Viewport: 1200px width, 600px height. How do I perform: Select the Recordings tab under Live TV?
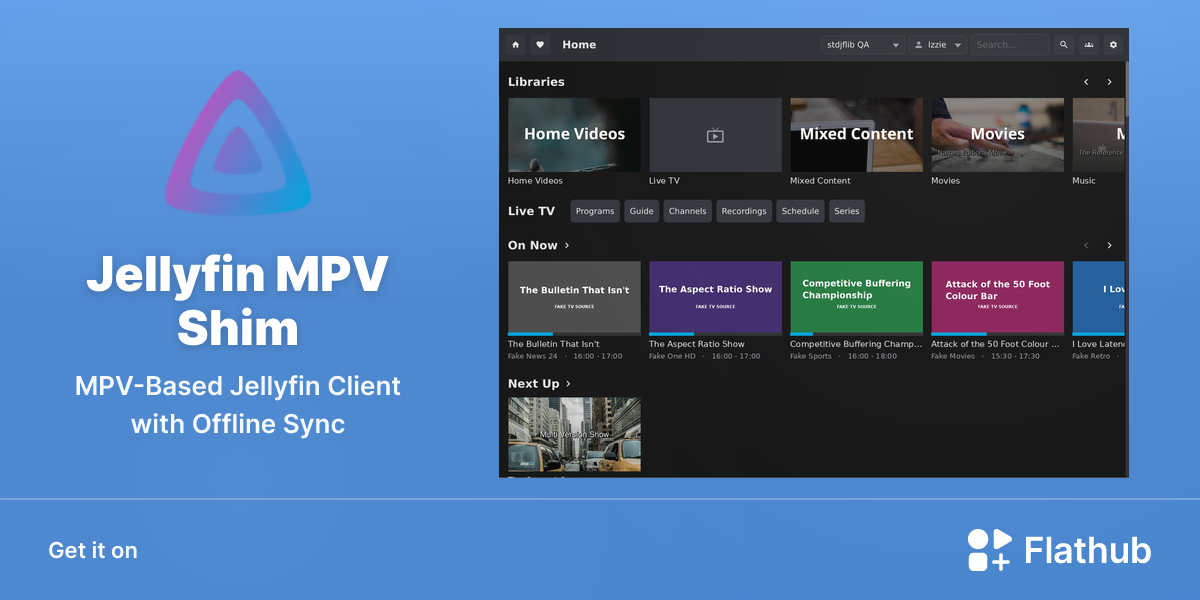click(744, 211)
